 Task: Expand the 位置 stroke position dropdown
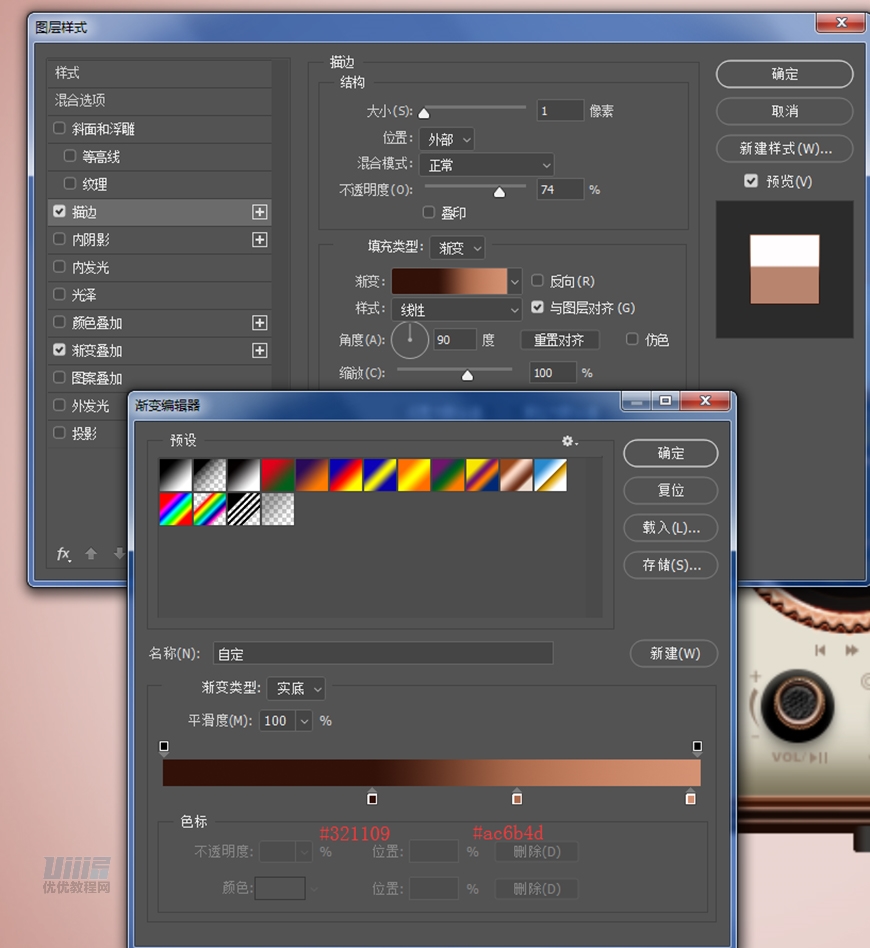pos(451,139)
